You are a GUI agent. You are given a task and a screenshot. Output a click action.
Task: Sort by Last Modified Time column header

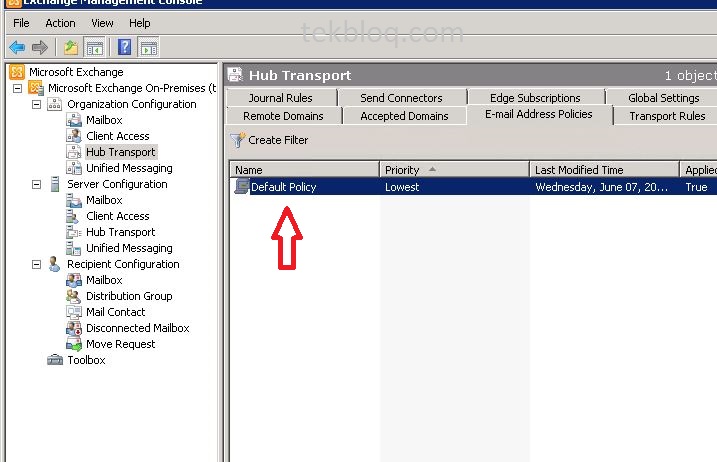[x=604, y=170]
